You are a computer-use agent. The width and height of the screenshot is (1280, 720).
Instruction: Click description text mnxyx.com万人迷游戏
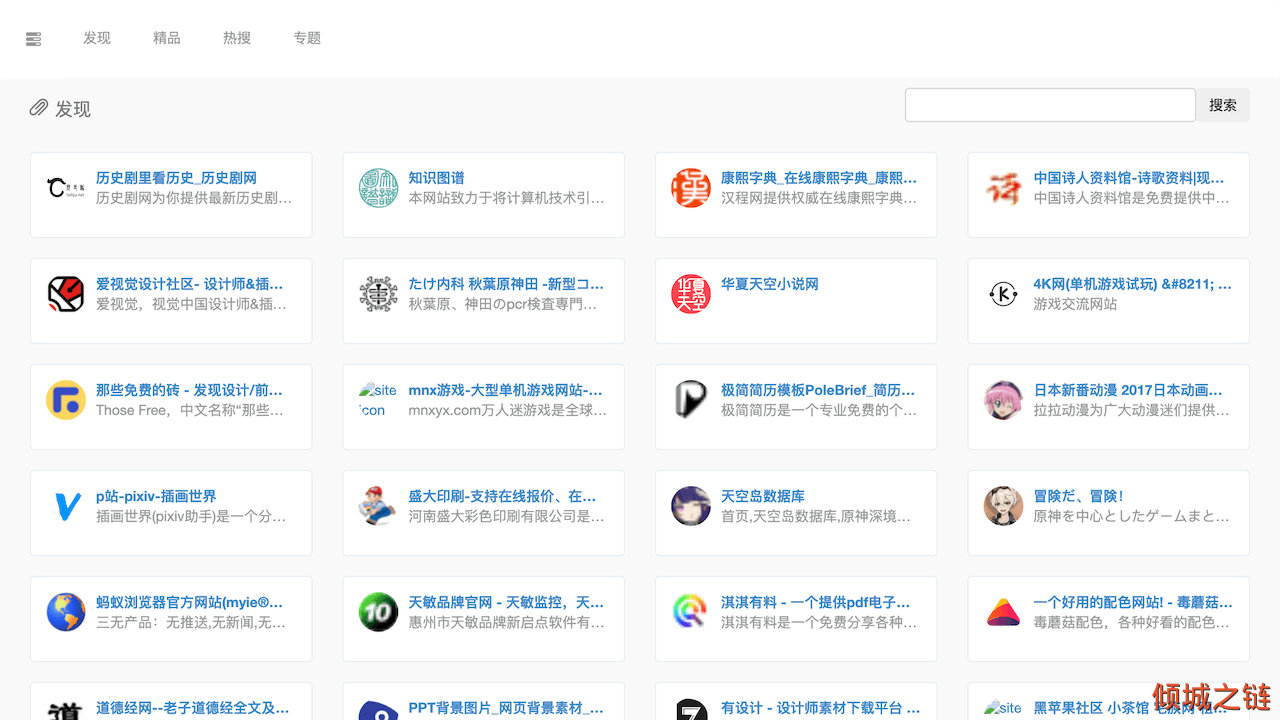508,410
